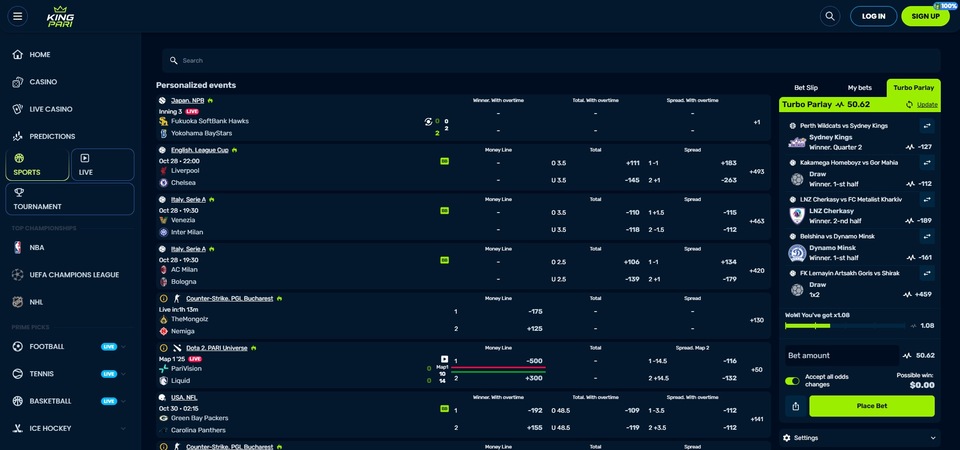Viewport: 960px width, 450px height.
Task: Open the AC Milan vs Bologna stats icon
Action: 444,260
